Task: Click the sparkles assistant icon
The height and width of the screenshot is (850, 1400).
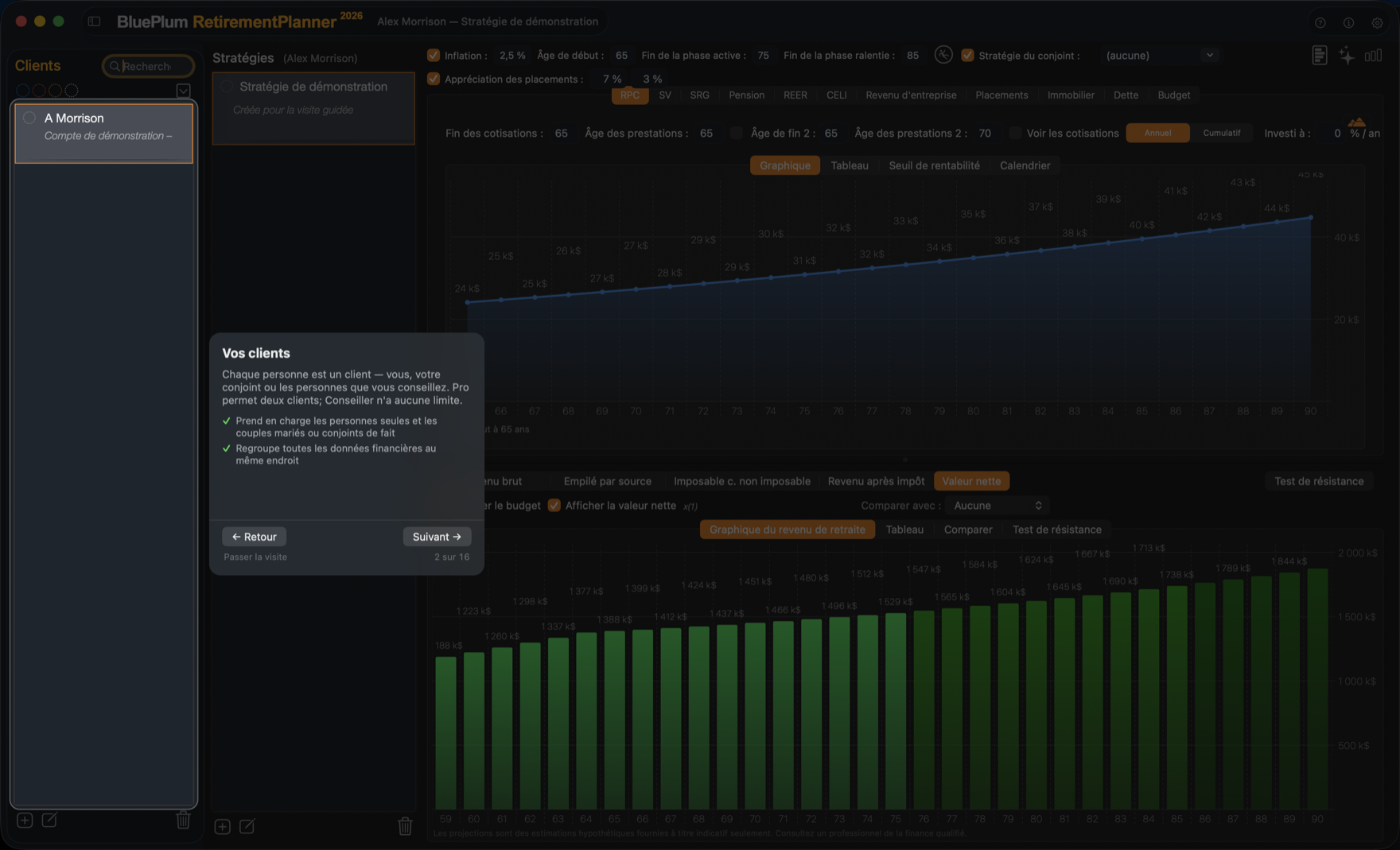Action: [1347, 56]
